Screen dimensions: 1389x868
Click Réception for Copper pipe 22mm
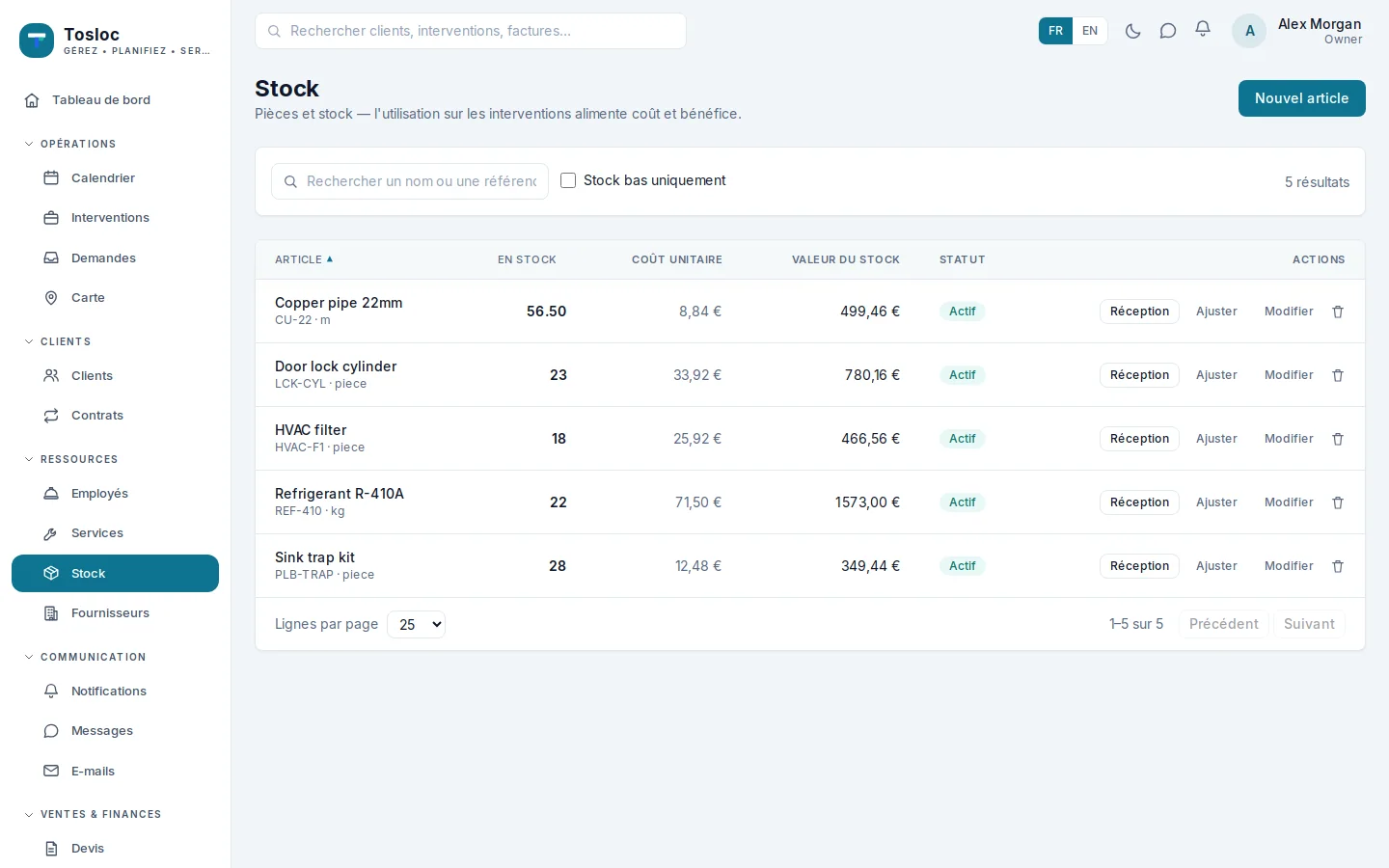[1139, 312]
